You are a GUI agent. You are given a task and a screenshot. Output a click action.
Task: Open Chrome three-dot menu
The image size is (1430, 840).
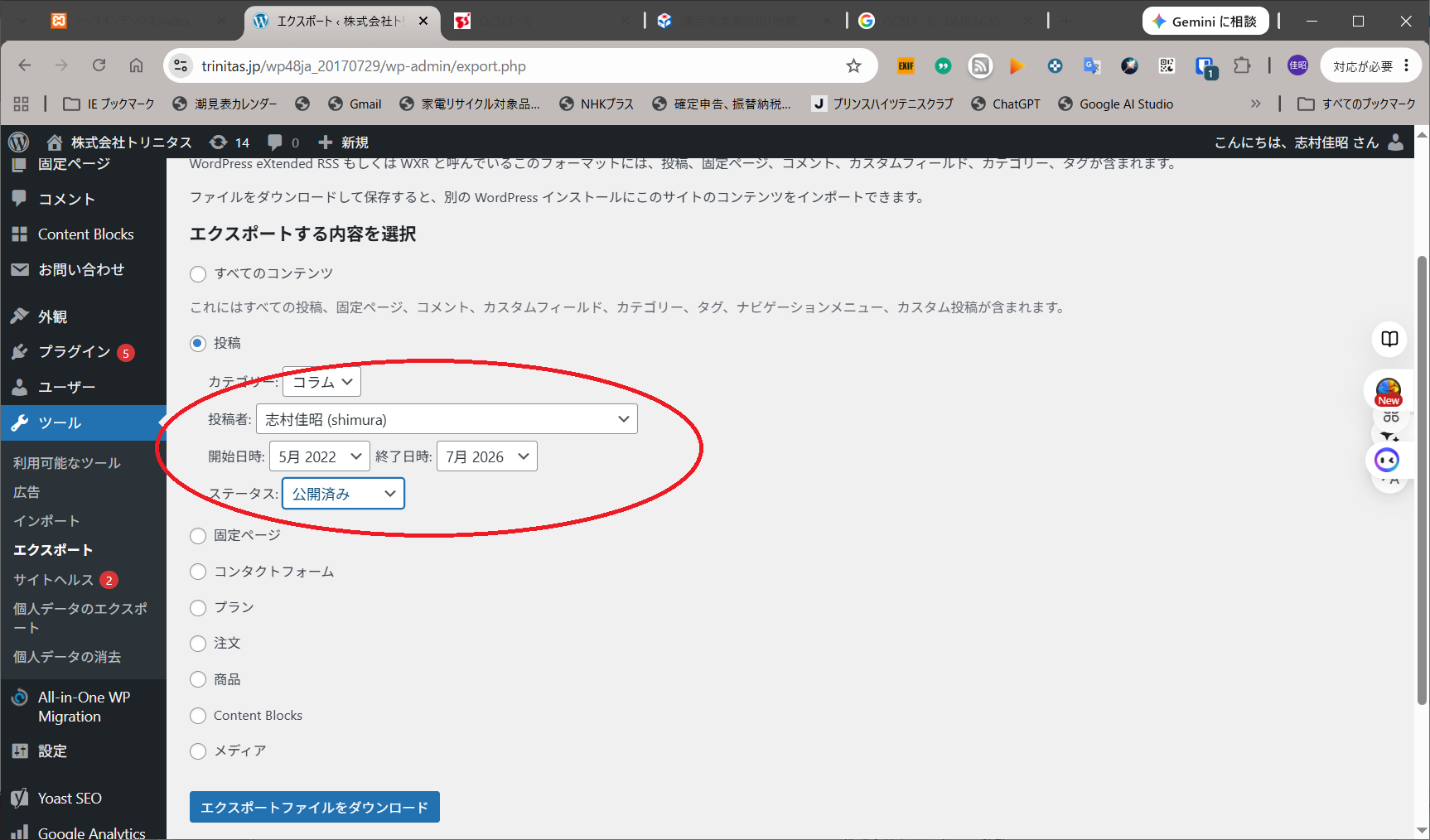click(1407, 65)
